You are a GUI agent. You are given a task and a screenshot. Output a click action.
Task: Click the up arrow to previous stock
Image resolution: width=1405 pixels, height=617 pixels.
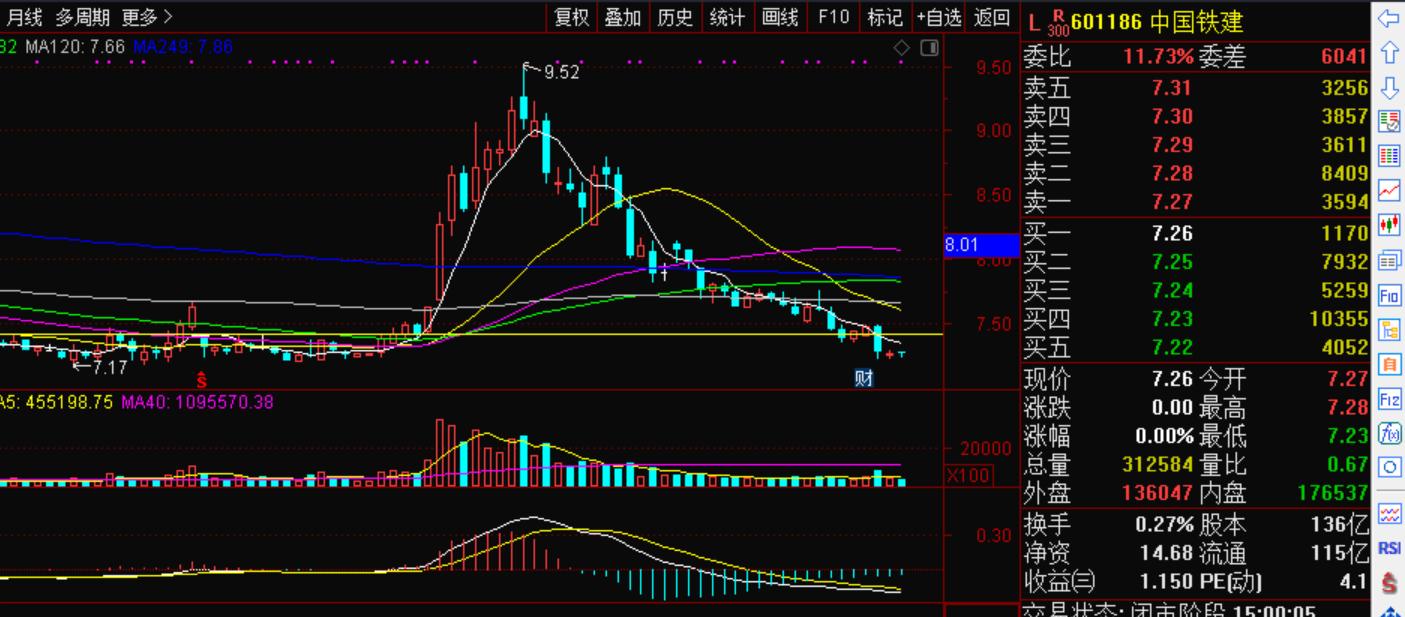(1389, 53)
